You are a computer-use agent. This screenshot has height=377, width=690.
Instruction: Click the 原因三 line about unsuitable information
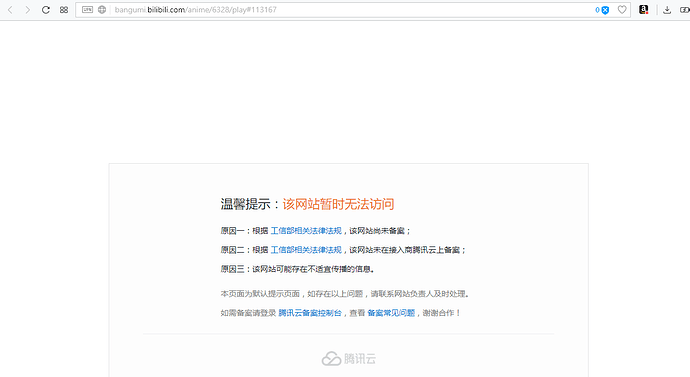tap(298, 269)
